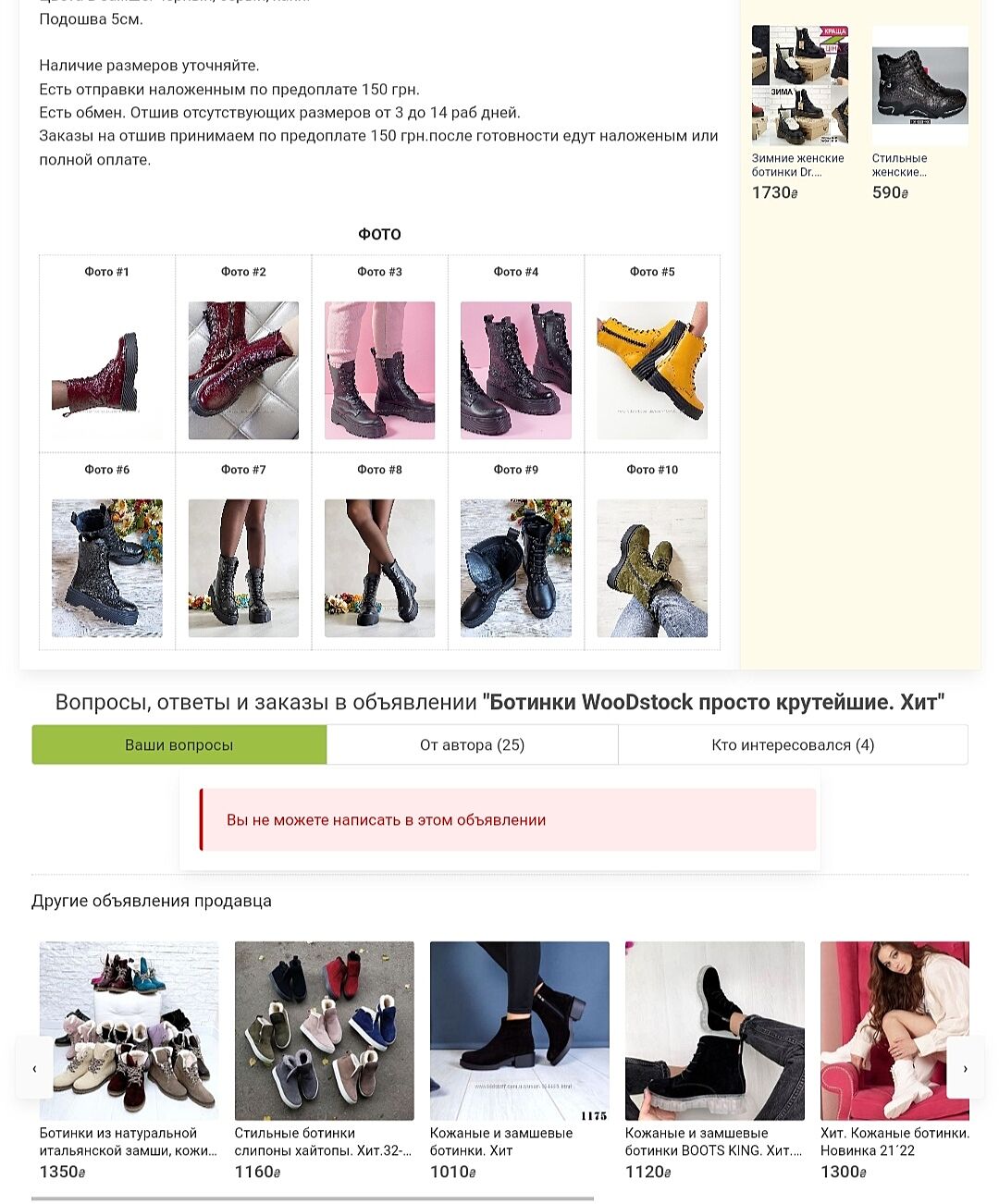
Task: Switch to the "От автора (25)" tab
Action: point(472,744)
